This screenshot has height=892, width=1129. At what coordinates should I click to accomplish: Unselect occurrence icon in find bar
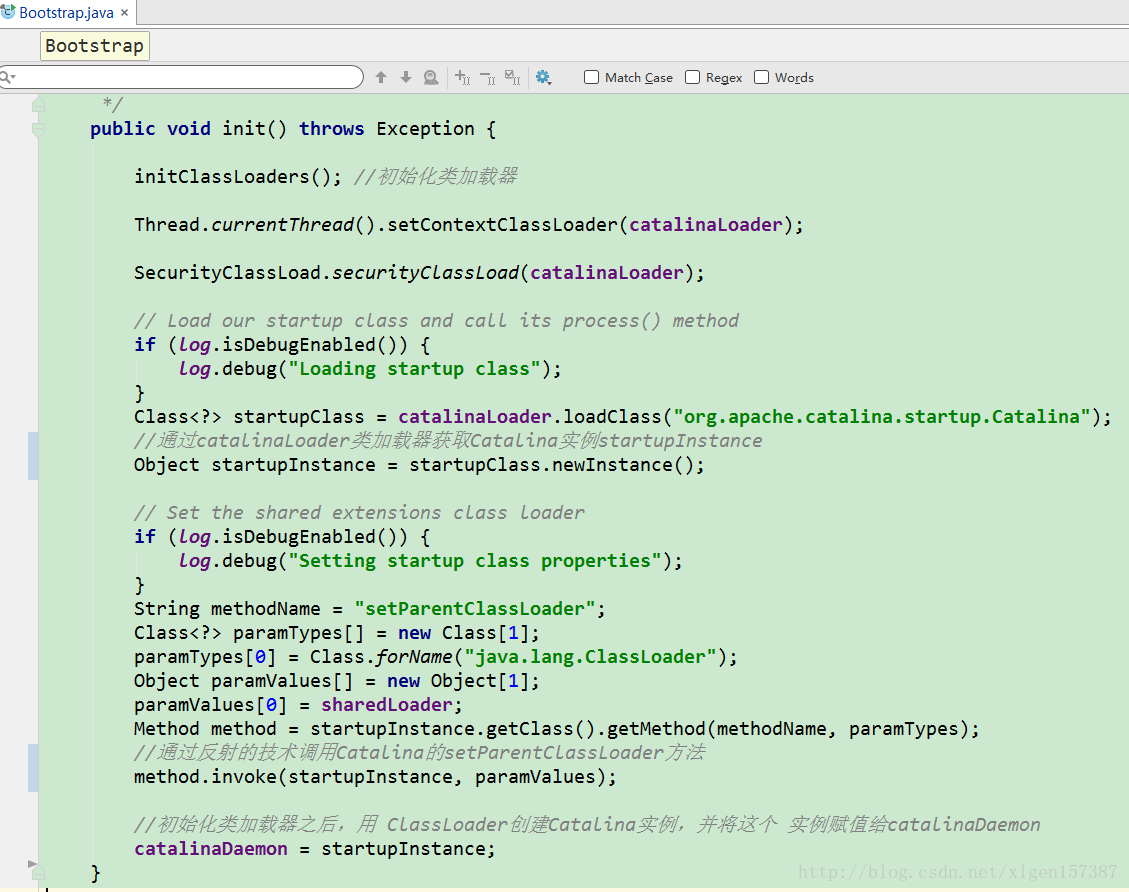(487, 77)
